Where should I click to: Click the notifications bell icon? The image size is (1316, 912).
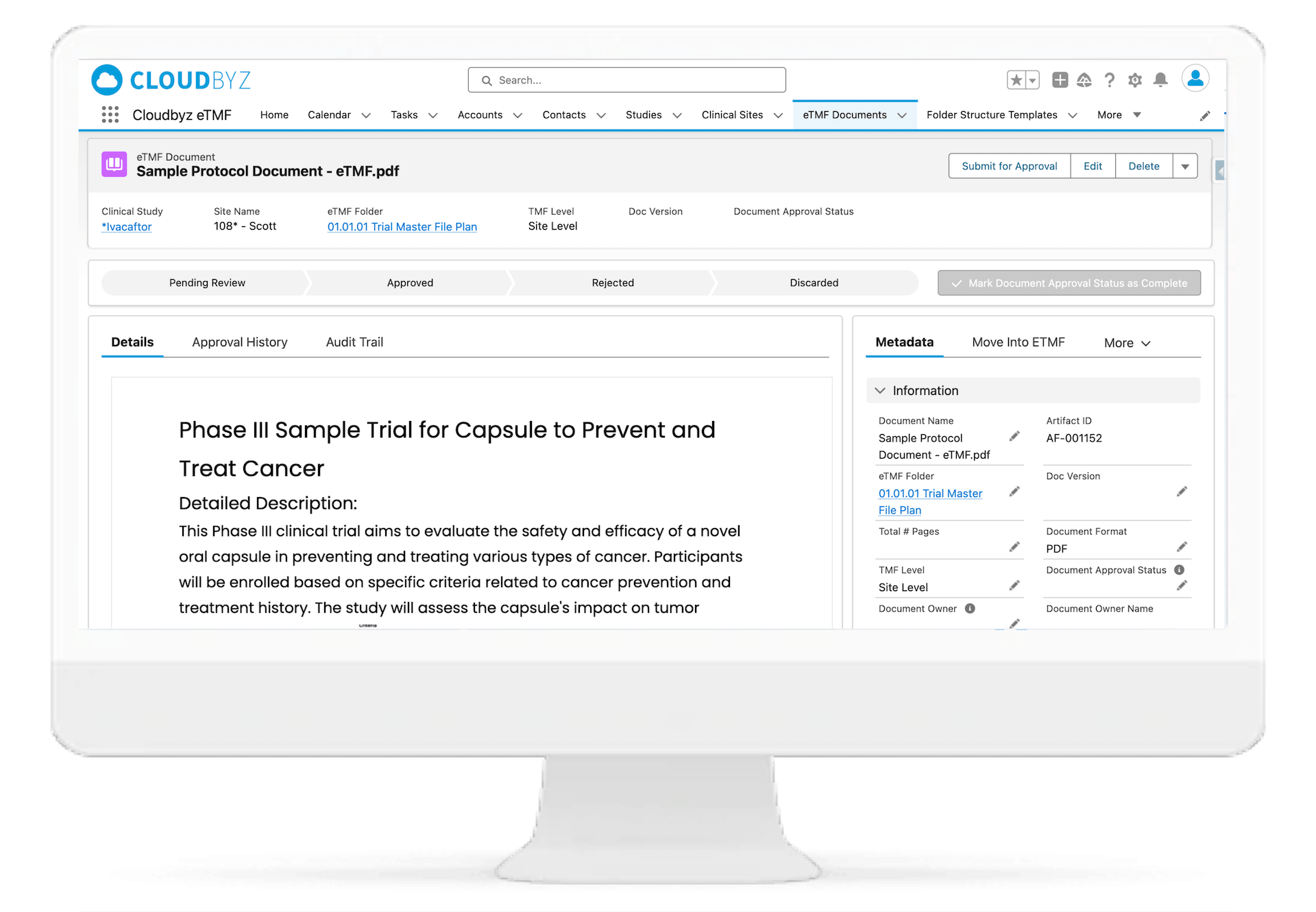coord(1160,80)
